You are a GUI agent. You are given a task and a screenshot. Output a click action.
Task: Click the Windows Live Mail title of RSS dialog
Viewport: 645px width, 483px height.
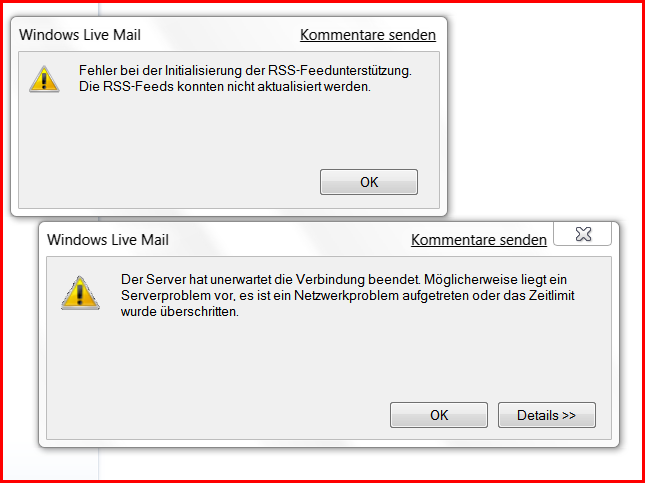[80, 35]
